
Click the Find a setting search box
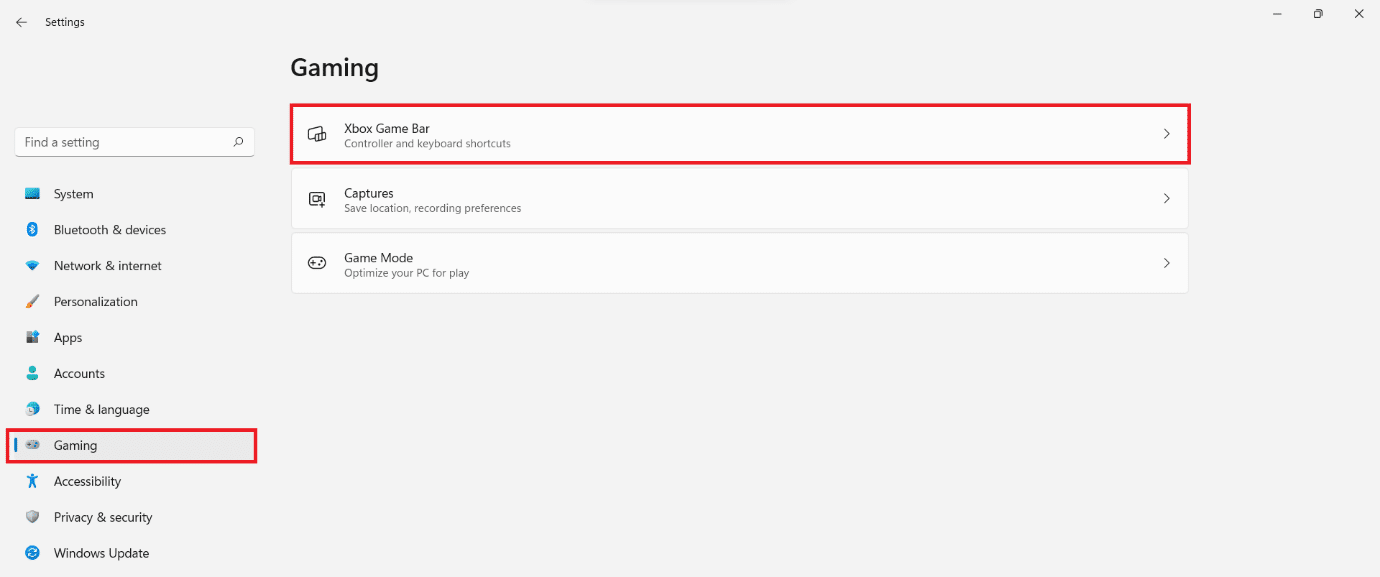[120, 142]
